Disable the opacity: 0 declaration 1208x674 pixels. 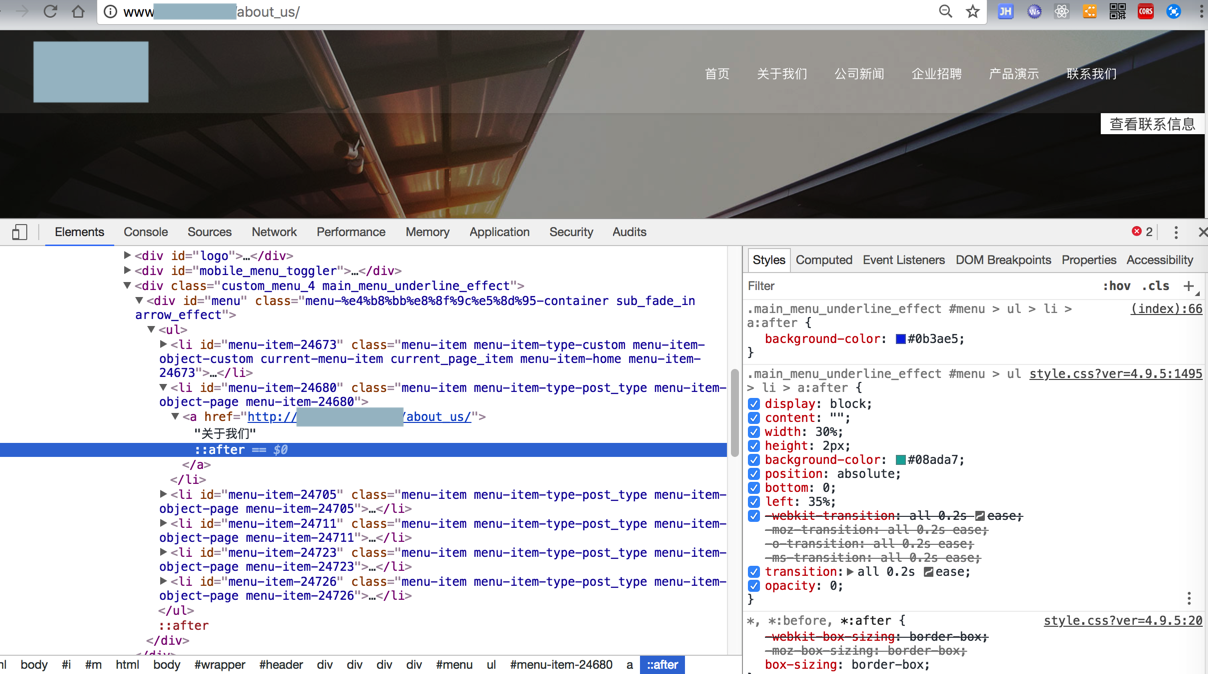754,586
